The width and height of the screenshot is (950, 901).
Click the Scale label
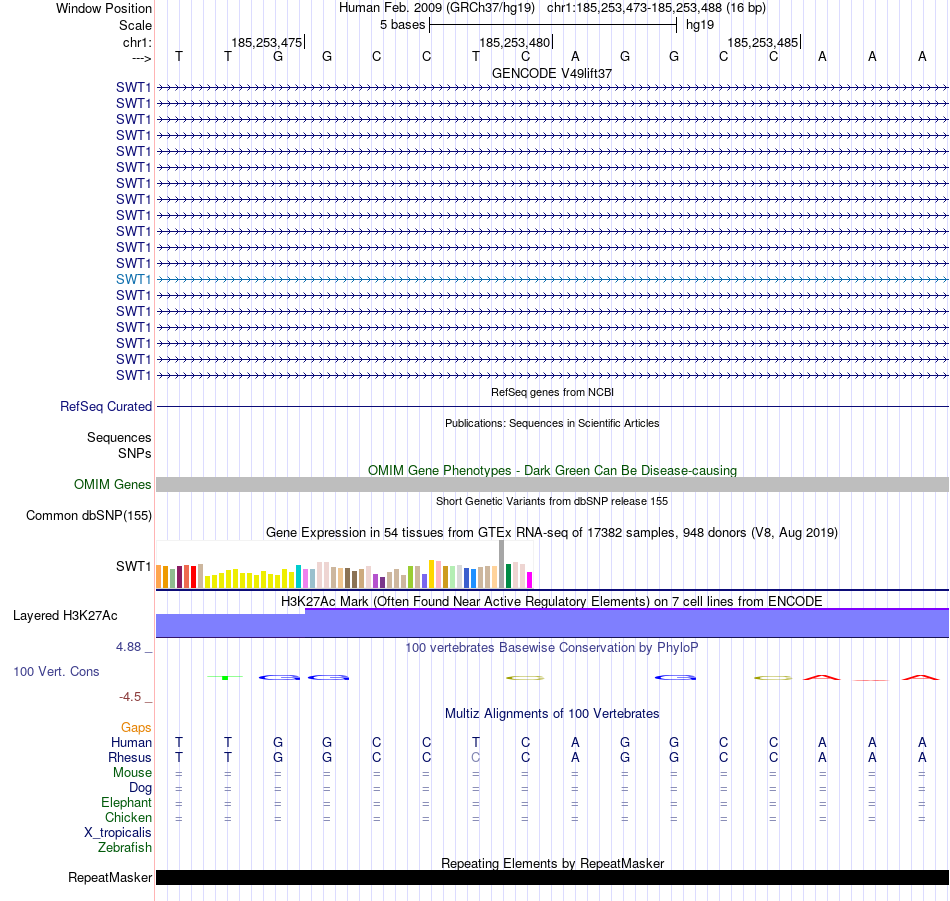click(135, 25)
